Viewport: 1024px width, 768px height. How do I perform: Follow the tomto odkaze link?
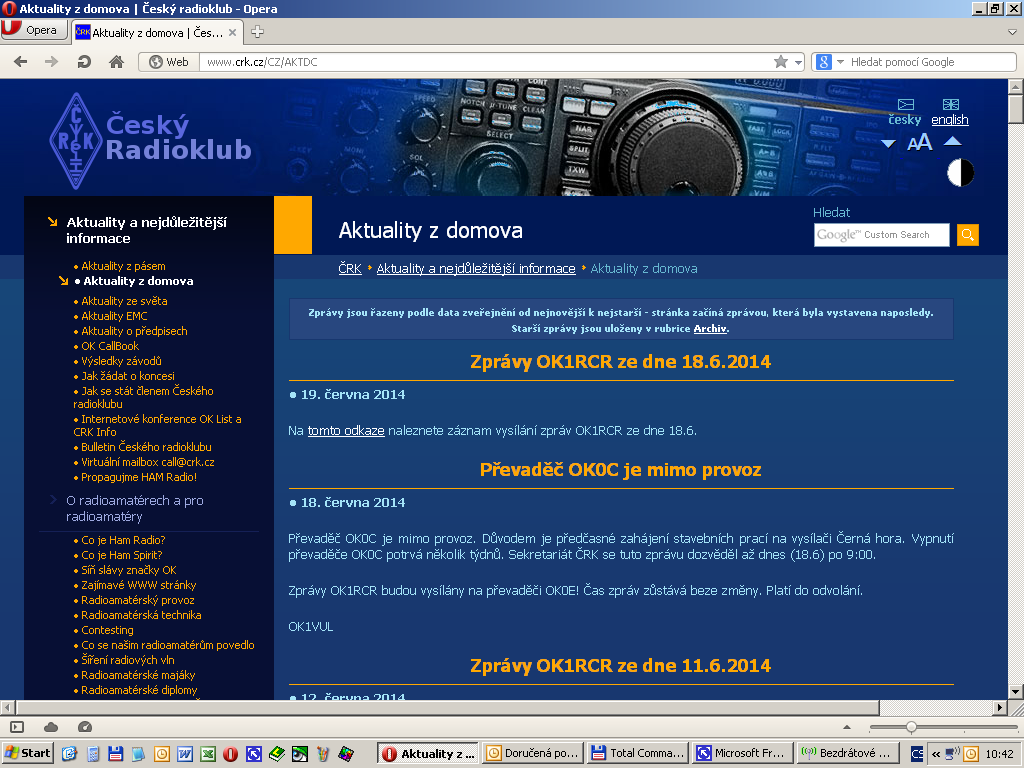tap(346, 430)
